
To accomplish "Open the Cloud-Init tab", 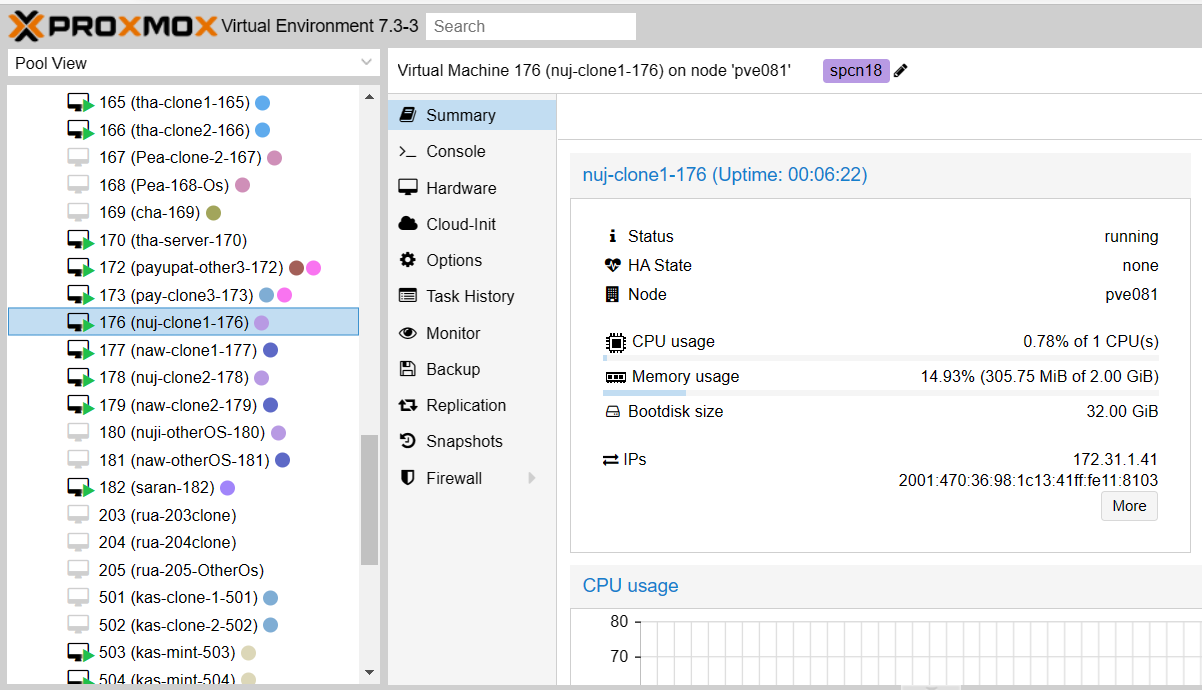I will click(472, 224).
